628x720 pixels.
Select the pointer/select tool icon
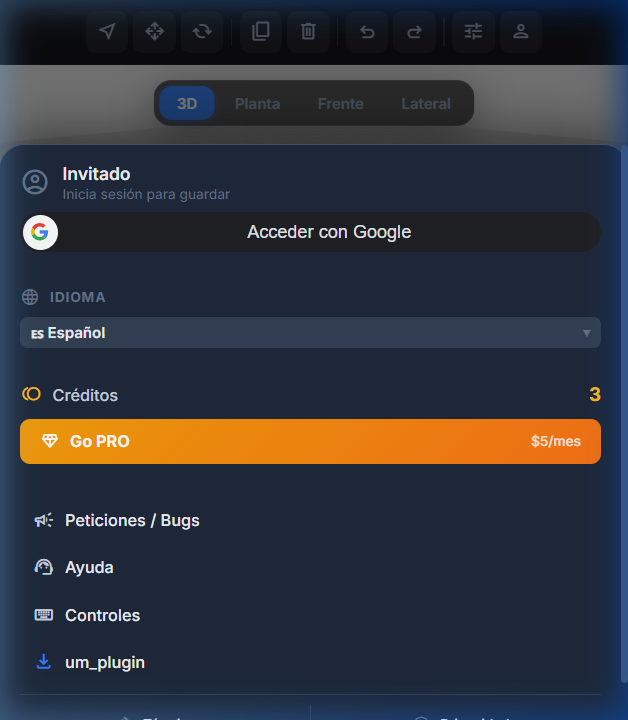[107, 32]
